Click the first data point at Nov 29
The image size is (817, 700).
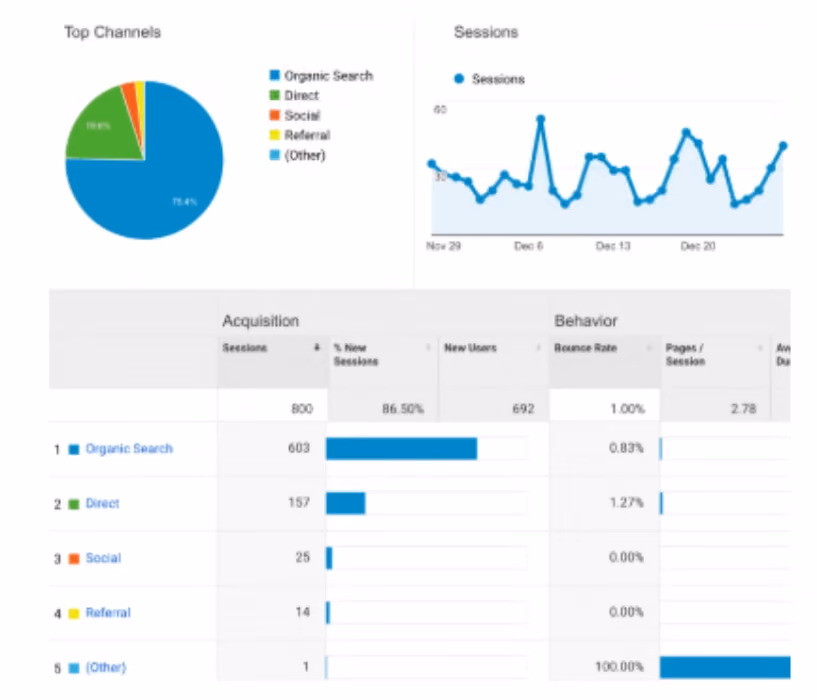click(431, 164)
